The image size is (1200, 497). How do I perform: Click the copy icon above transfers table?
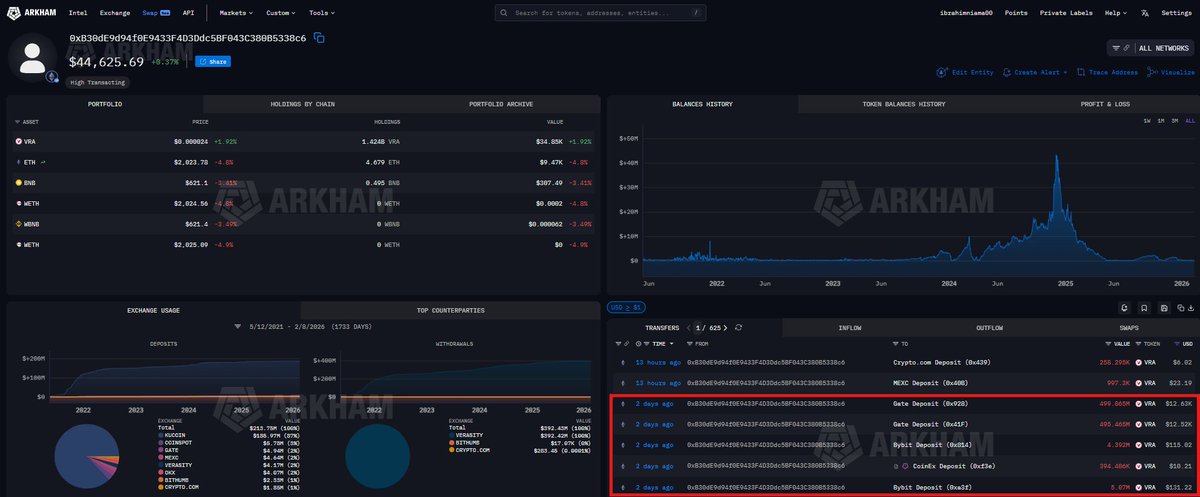point(1180,308)
